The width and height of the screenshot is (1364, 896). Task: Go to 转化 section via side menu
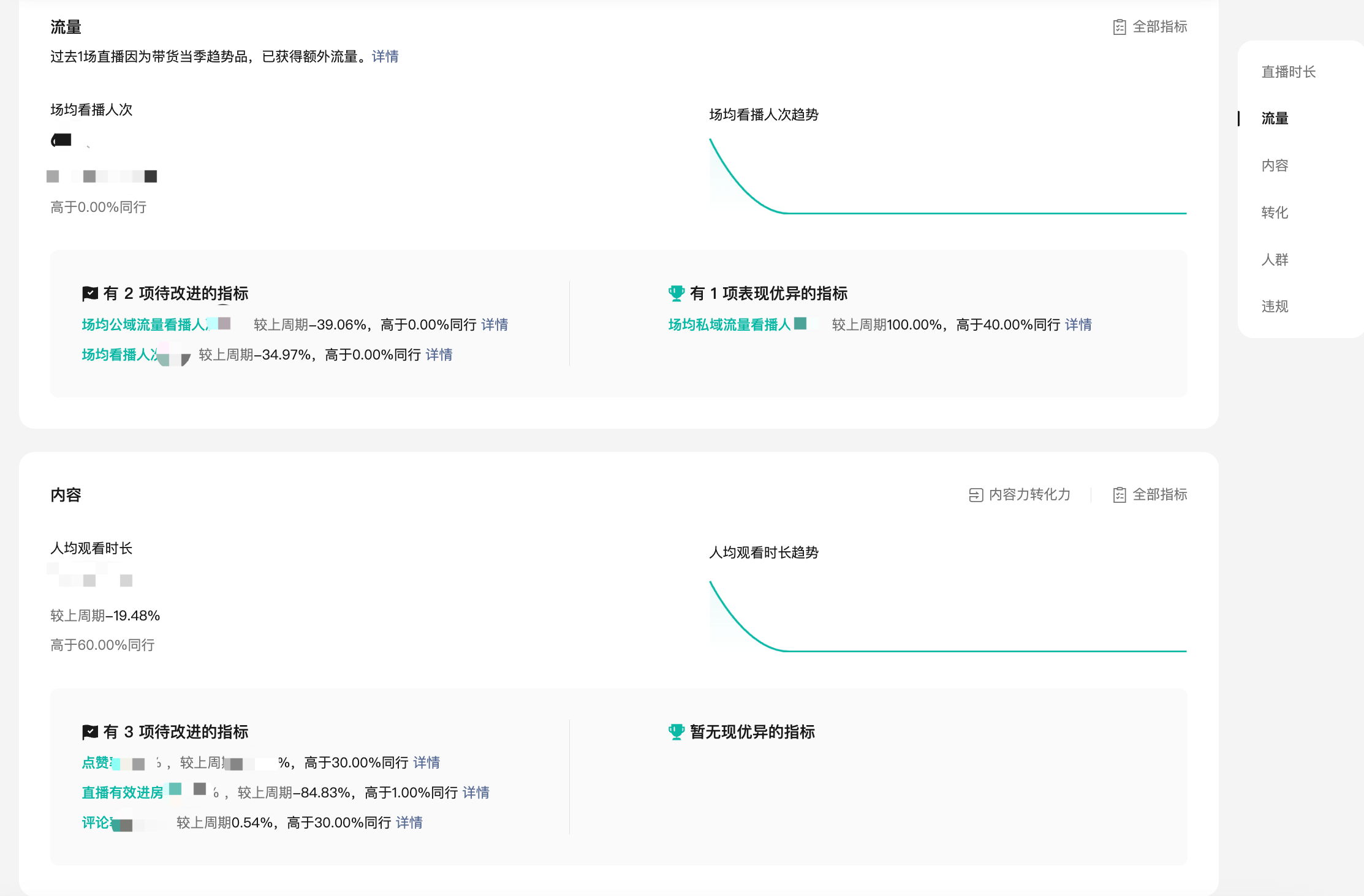click(1275, 213)
